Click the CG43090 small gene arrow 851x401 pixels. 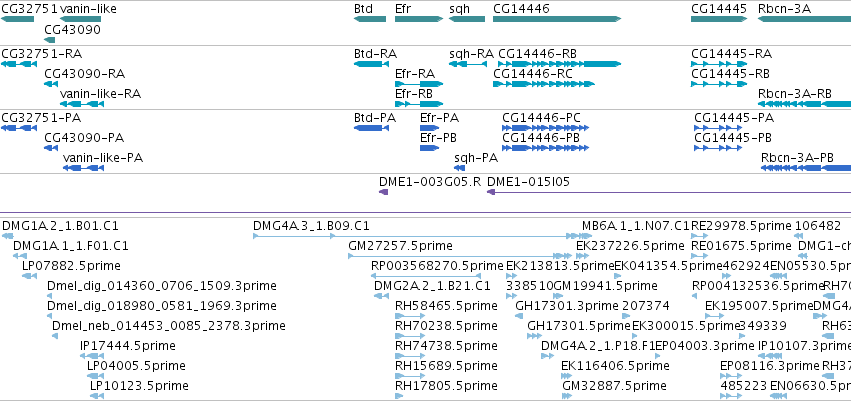tap(49, 40)
